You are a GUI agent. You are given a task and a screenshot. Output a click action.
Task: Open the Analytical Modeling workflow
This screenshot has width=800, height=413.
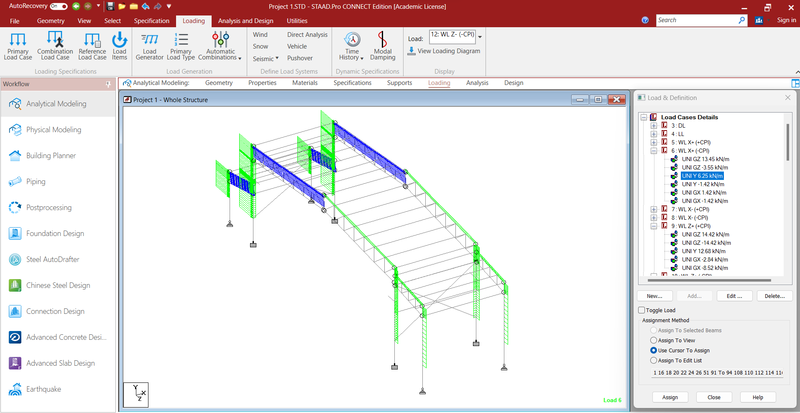(58, 104)
